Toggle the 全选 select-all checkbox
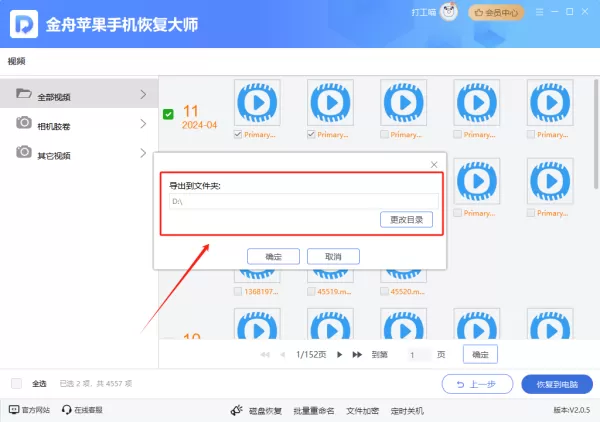 [x=16, y=383]
